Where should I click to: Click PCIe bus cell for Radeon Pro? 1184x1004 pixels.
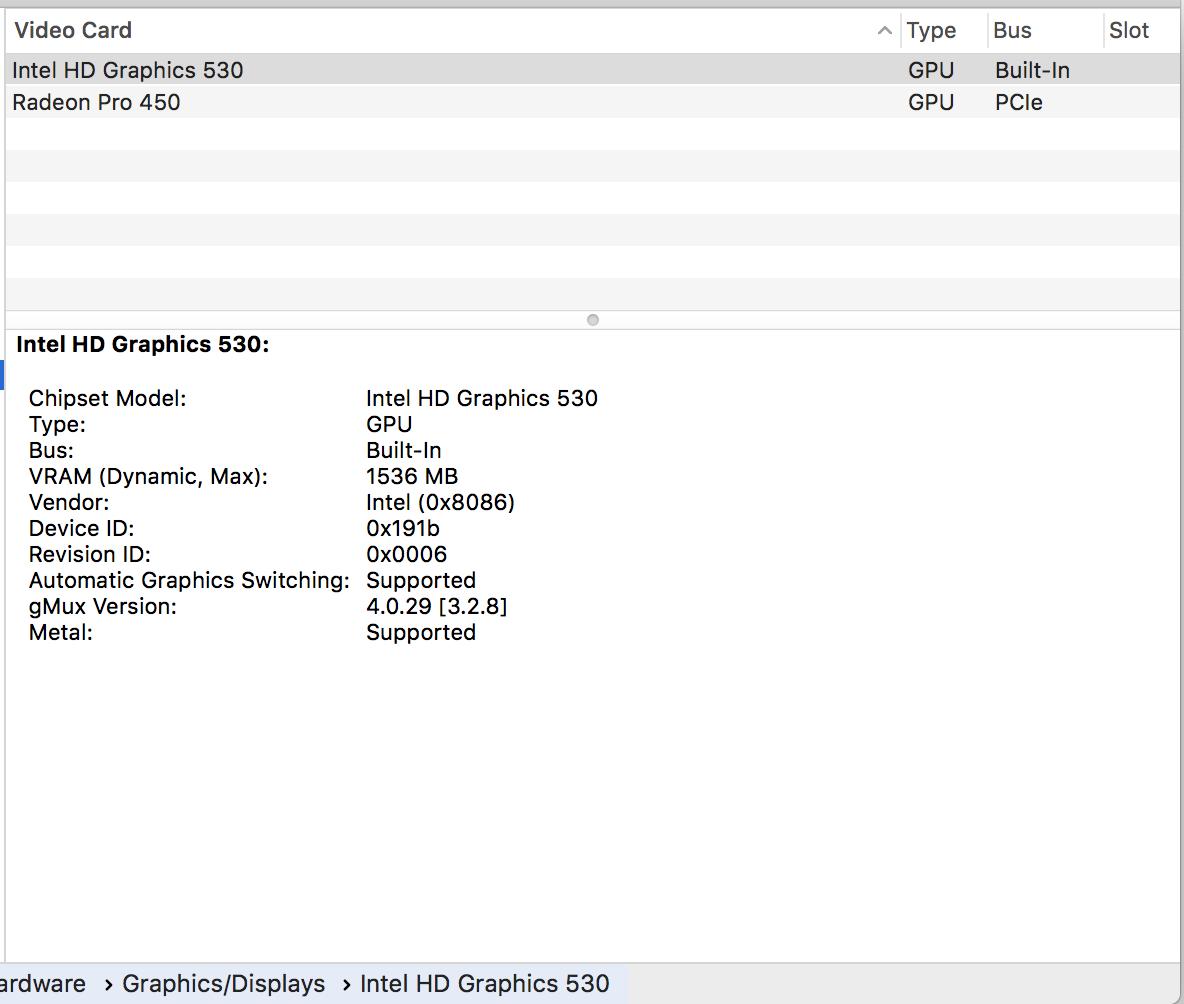[1019, 102]
